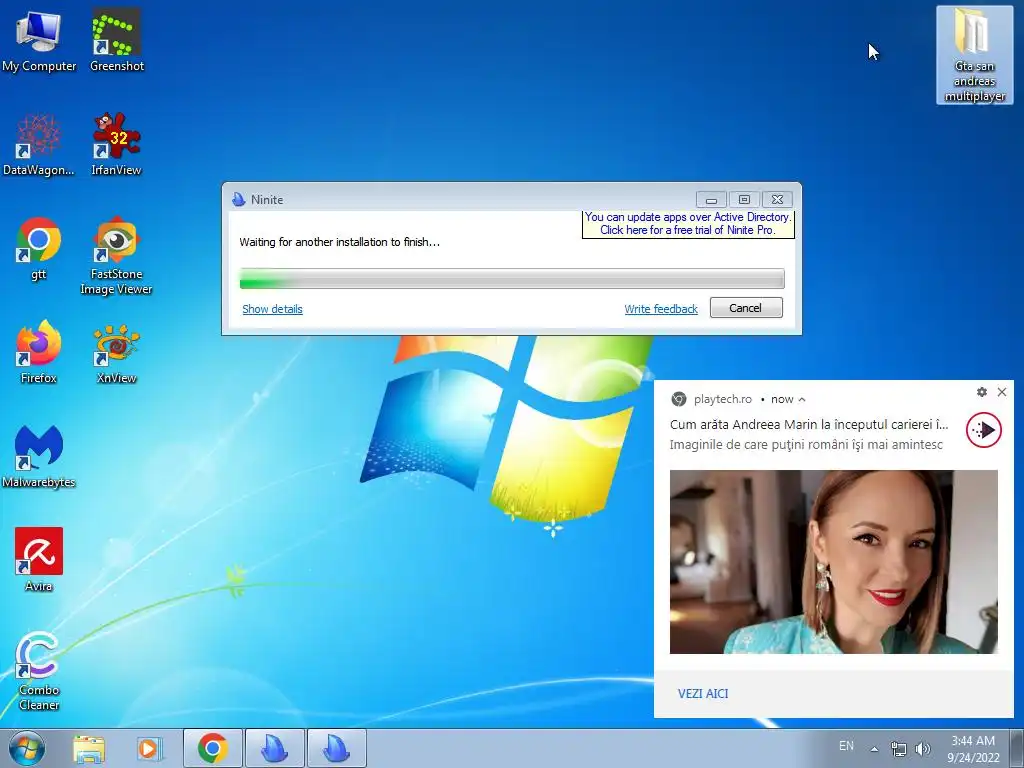1024x768 pixels.
Task: Click VEZI AICI in the notification
Action: click(703, 694)
